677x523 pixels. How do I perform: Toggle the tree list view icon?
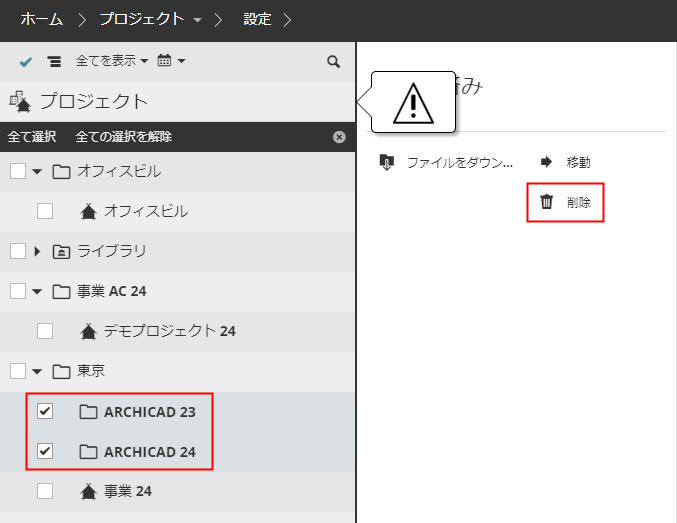pos(54,62)
